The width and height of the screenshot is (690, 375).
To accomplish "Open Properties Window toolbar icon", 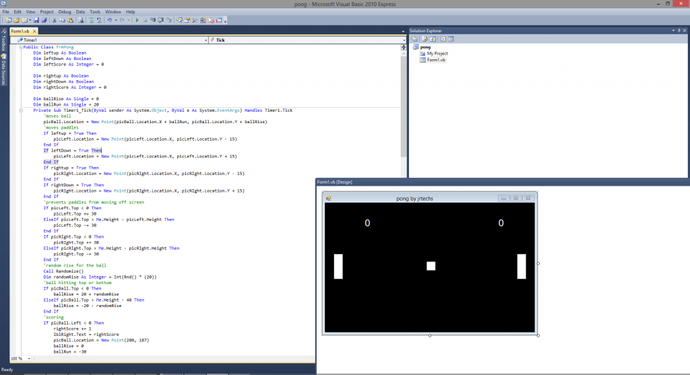I will [x=187, y=20].
